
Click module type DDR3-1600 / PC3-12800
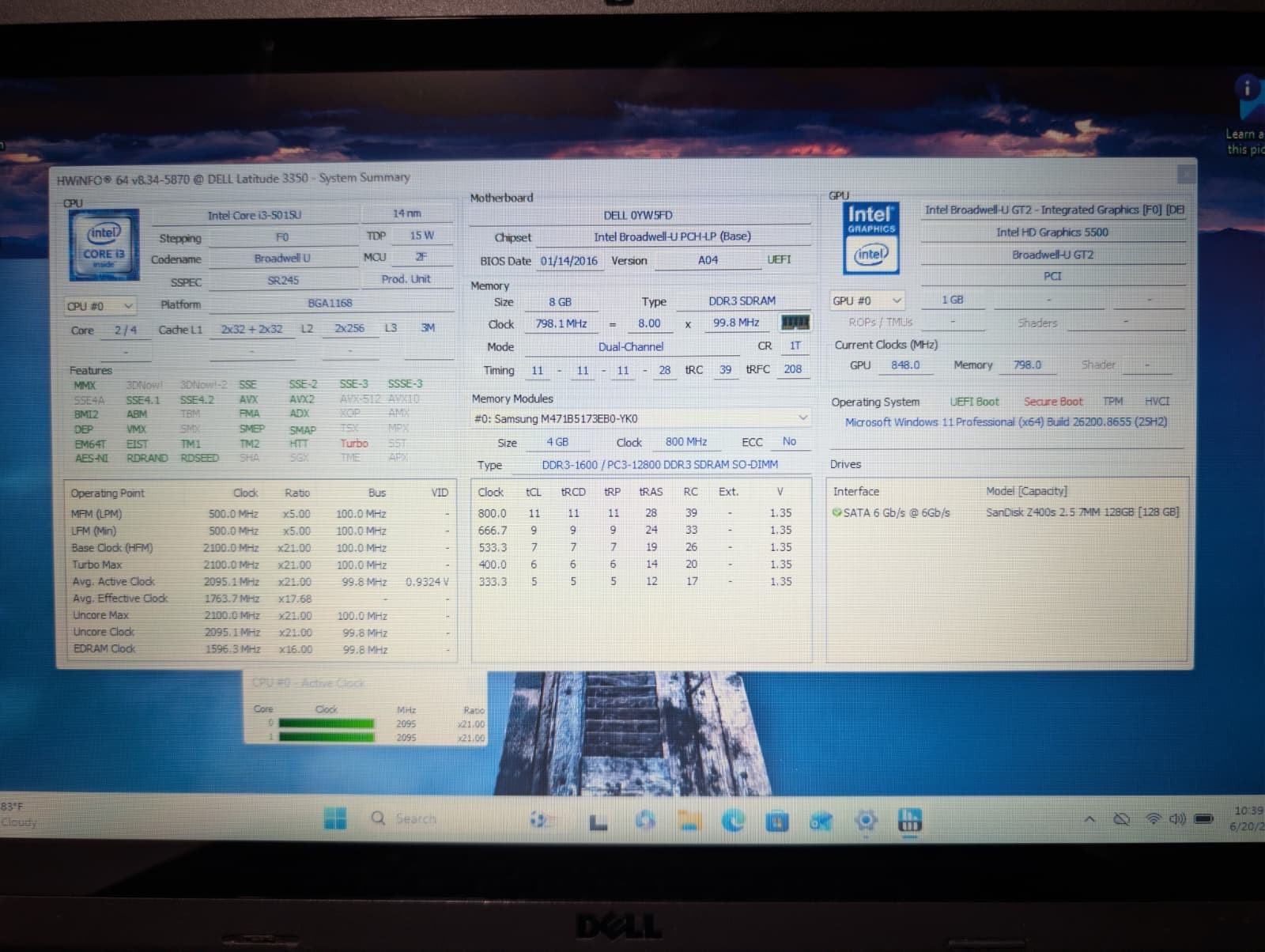(659, 465)
